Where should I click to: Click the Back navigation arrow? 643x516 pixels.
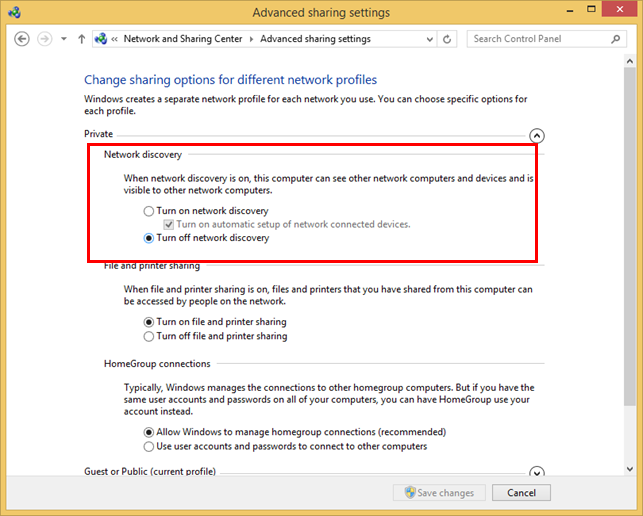tap(22, 39)
